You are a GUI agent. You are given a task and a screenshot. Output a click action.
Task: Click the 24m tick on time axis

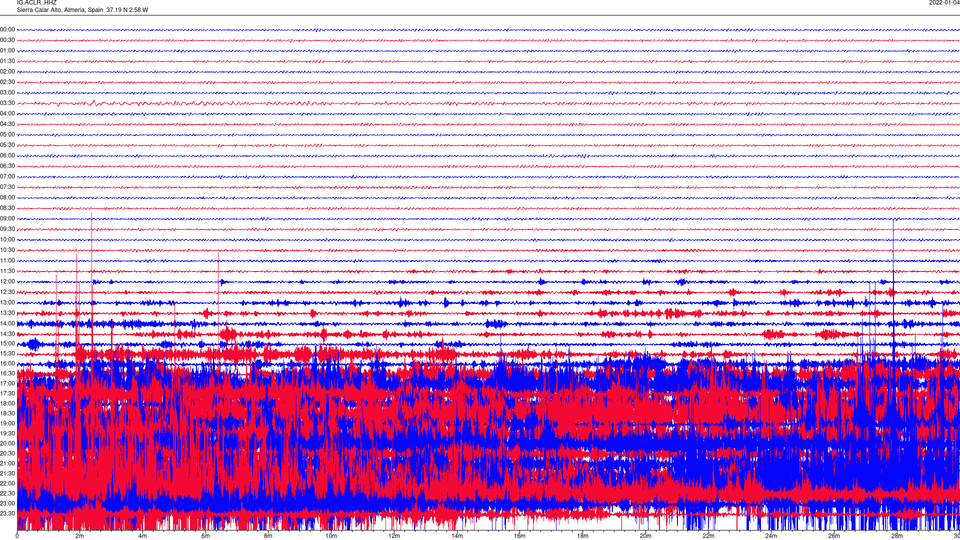[771, 536]
